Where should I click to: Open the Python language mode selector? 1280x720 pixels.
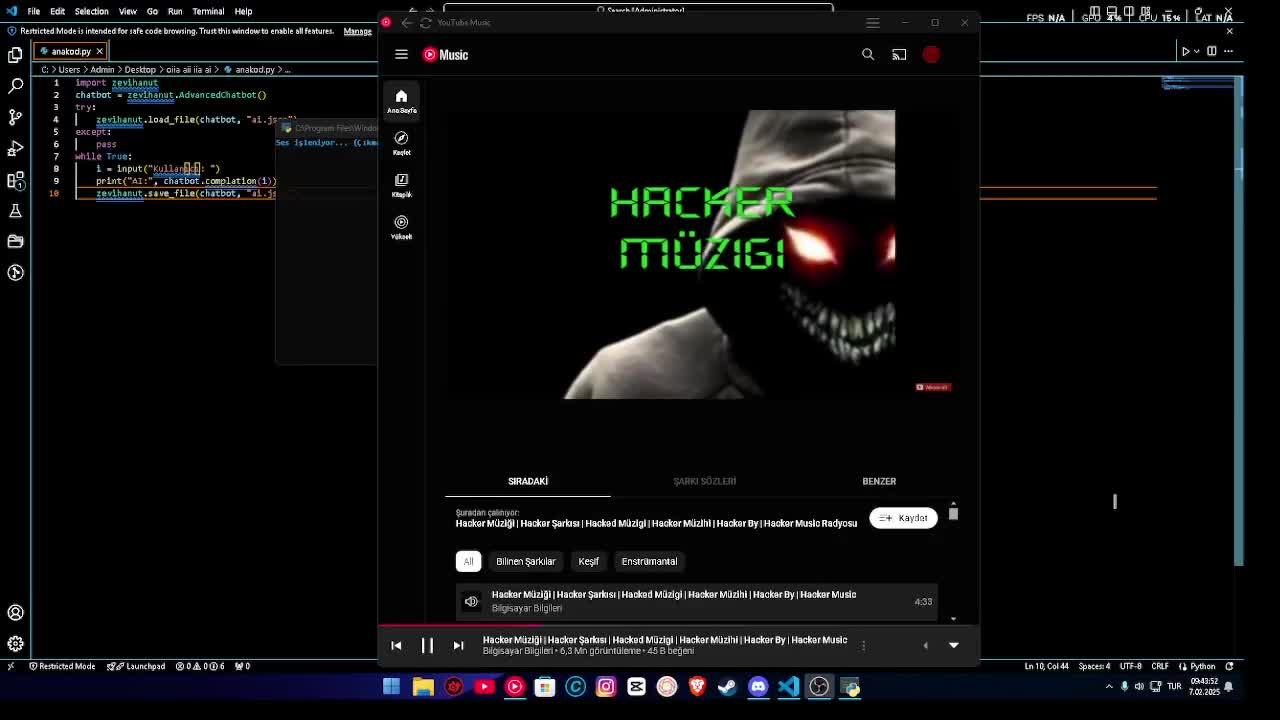click(x=1202, y=666)
